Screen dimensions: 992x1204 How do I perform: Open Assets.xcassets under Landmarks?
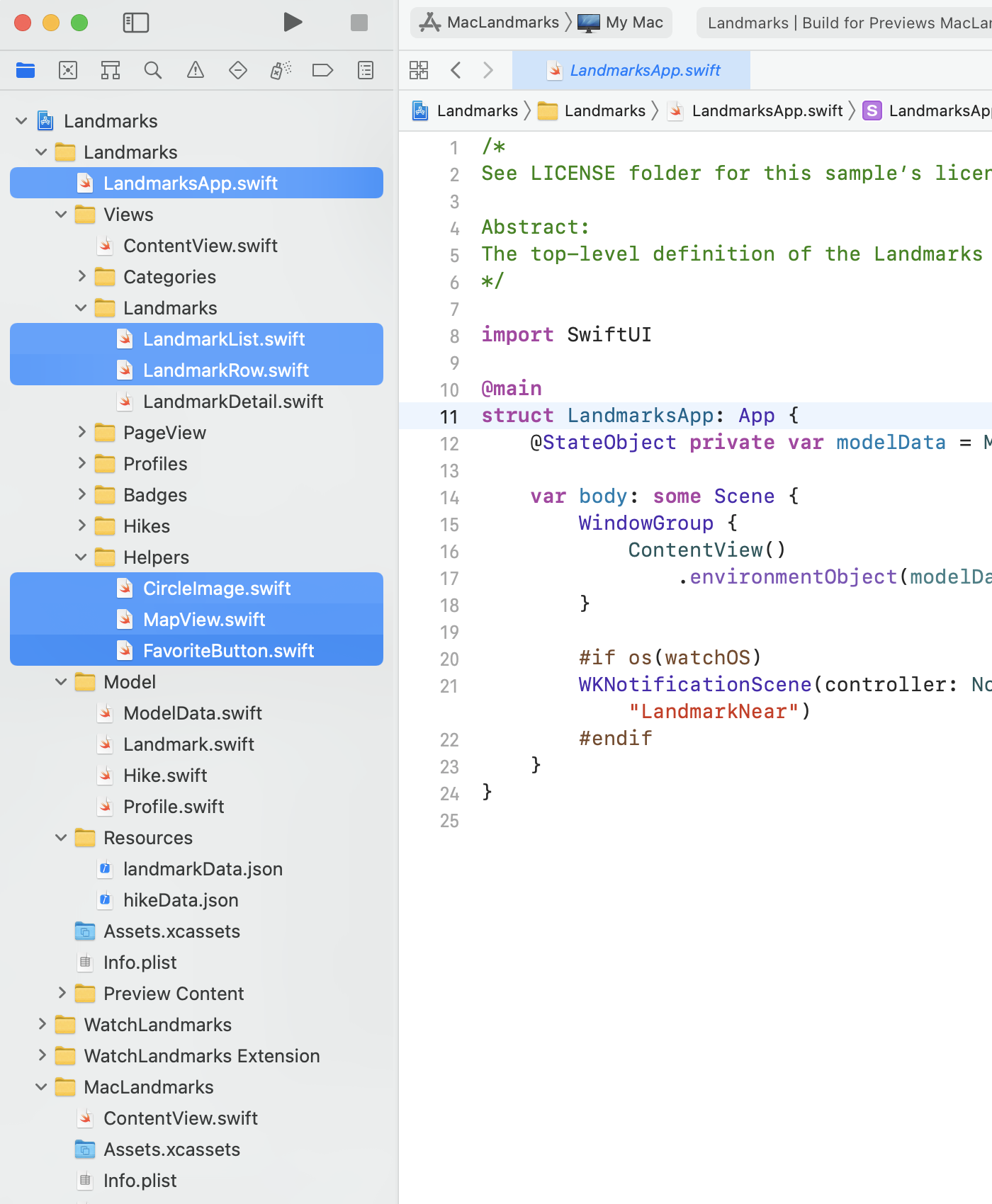(x=196, y=931)
